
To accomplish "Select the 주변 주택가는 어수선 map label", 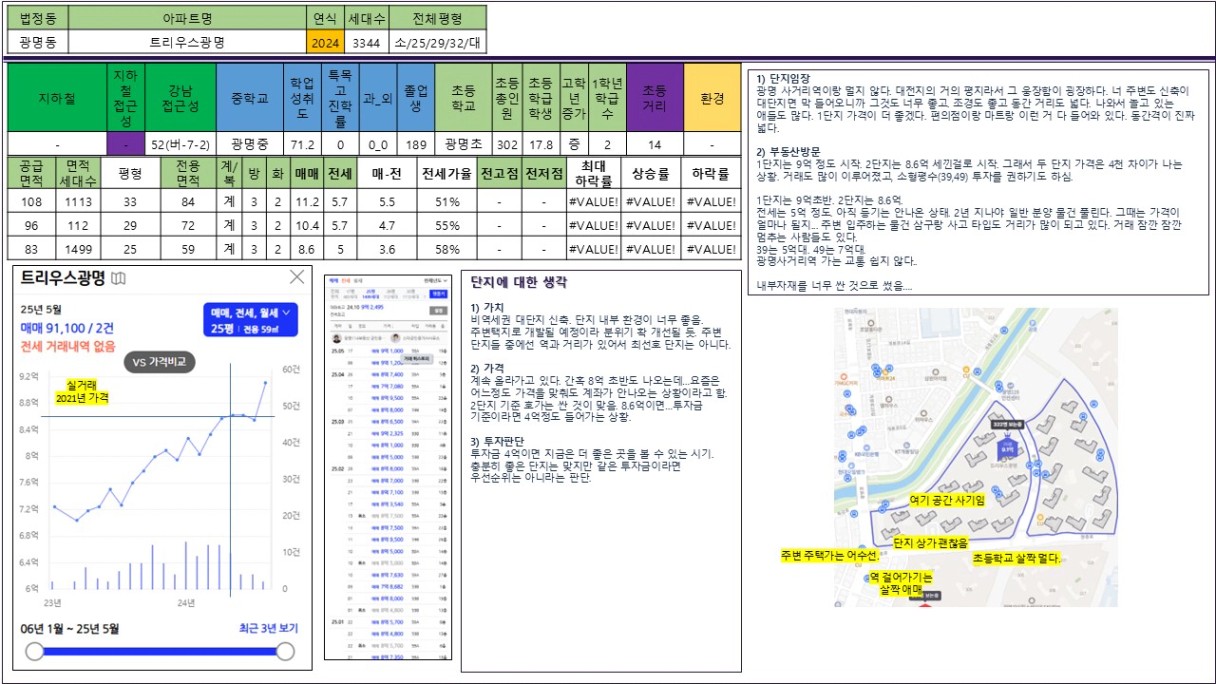I will tap(829, 555).
